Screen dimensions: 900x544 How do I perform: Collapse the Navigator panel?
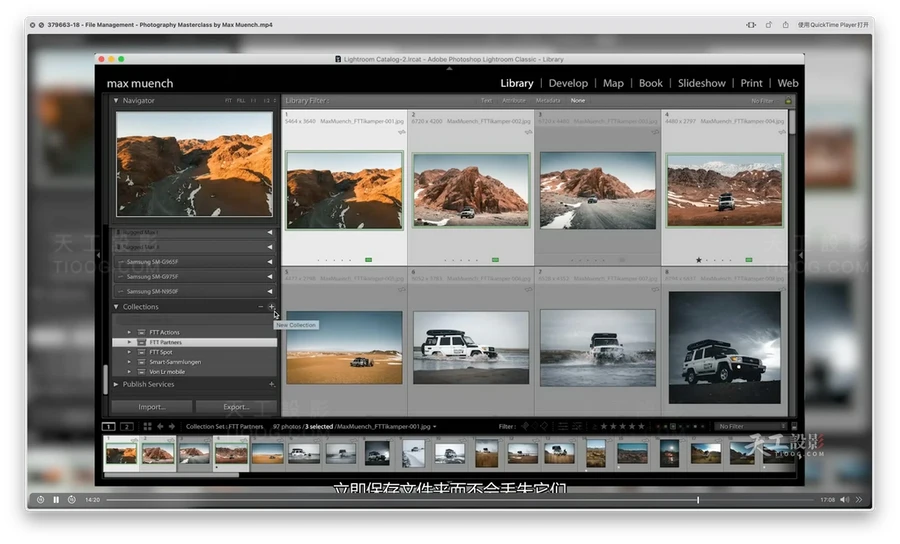pos(116,100)
